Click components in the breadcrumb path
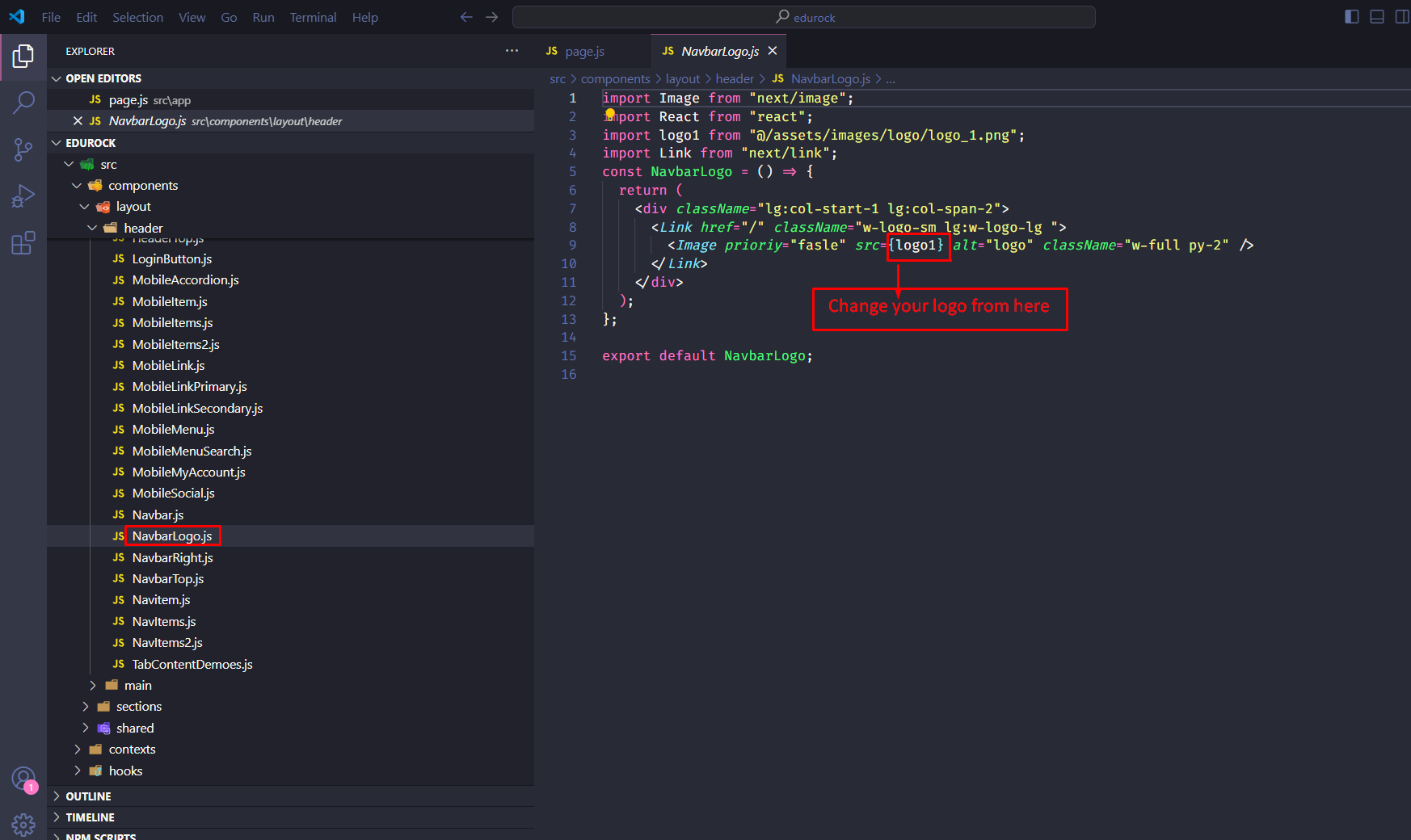The height and width of the screenshot is (840, 1411). click(x=615, y=78)
